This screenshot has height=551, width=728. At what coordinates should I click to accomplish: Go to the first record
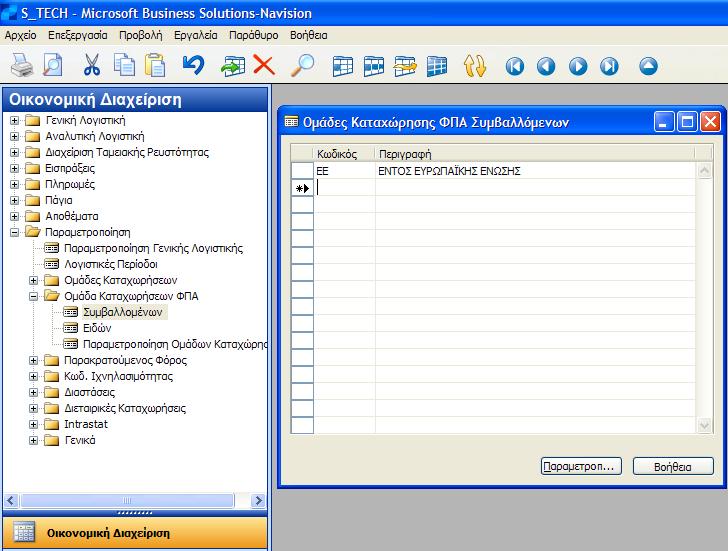[514, 66]
